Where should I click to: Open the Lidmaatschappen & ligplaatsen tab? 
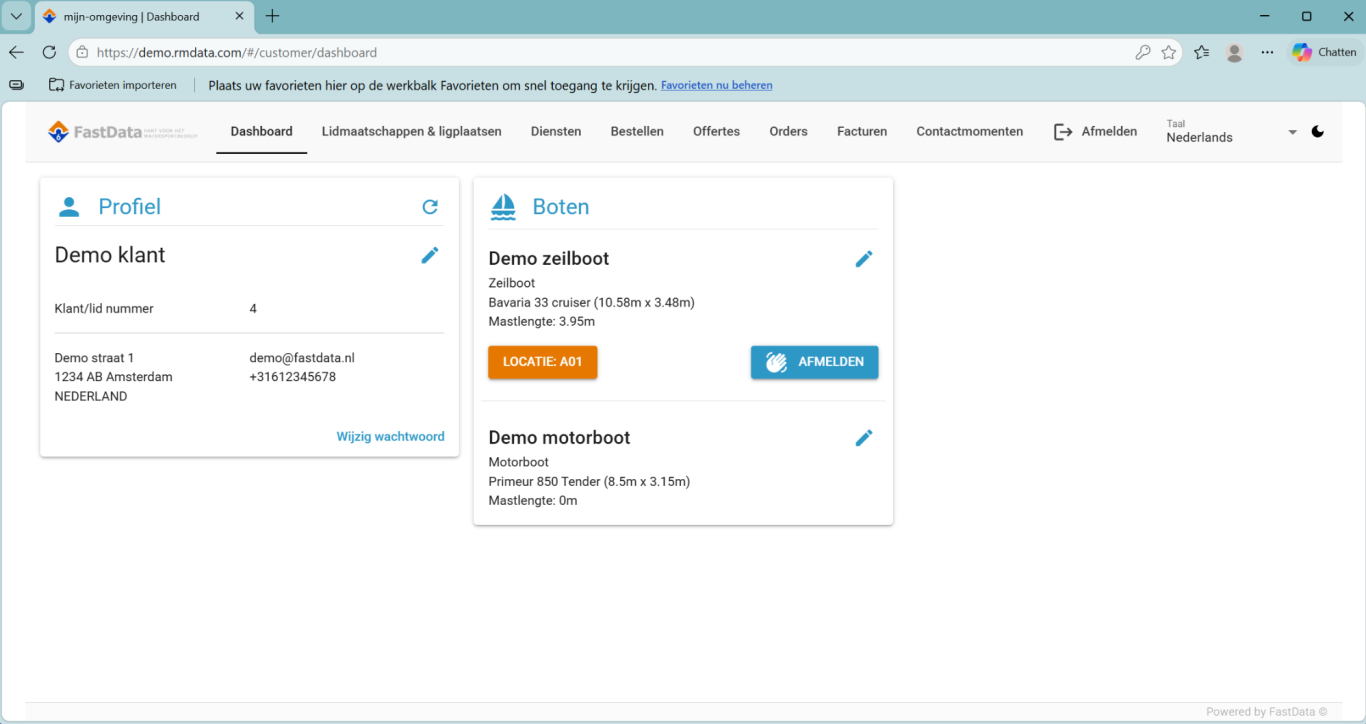pos(411,131)
